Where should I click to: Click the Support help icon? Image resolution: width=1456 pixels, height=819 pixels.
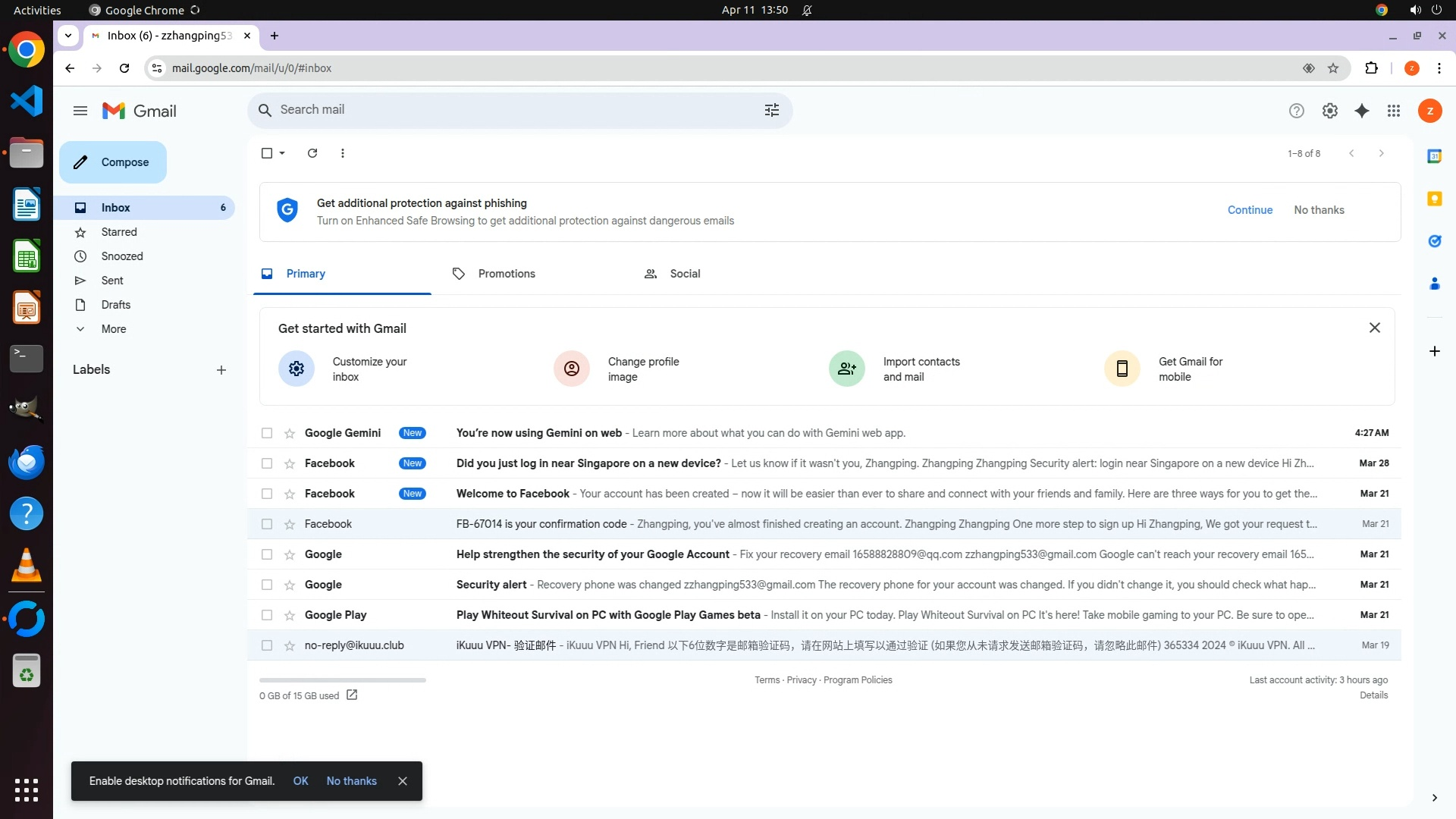1296,111
